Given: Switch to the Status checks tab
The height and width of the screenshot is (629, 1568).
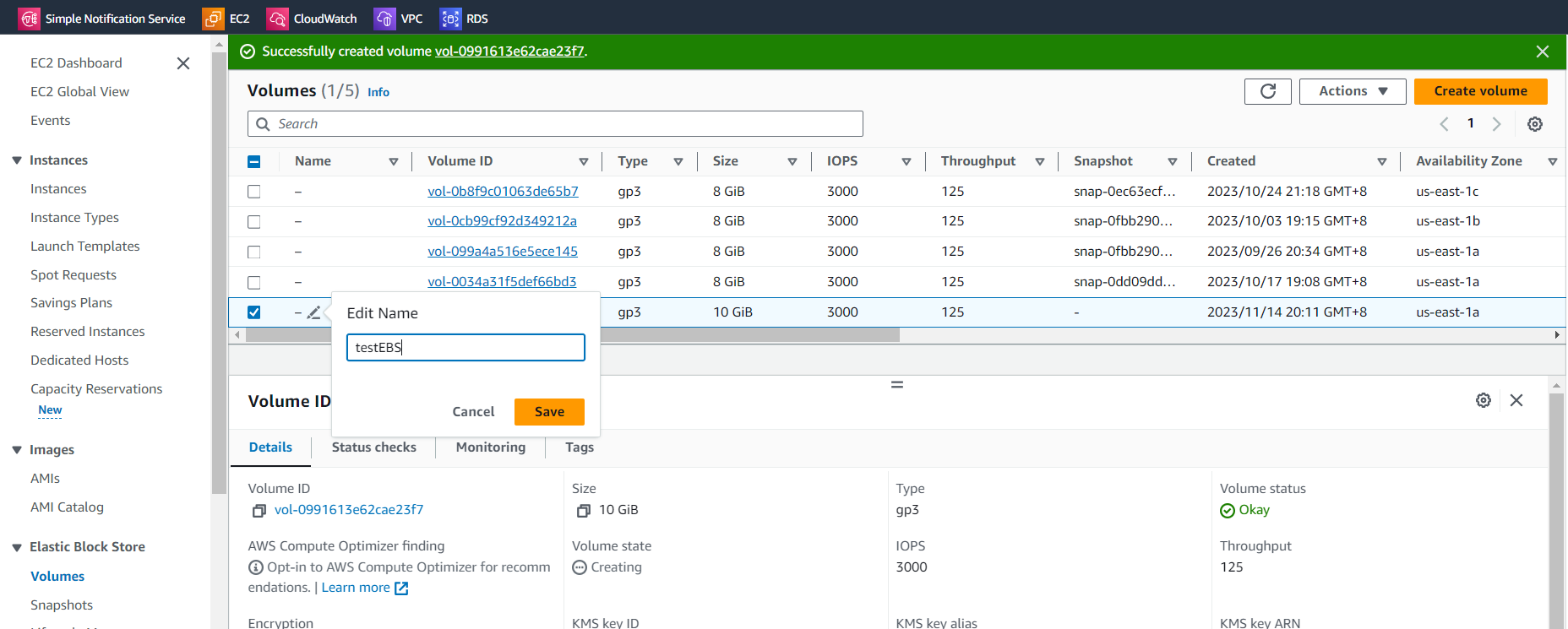Looking at the screenshot, I should (x=373, y=447).
